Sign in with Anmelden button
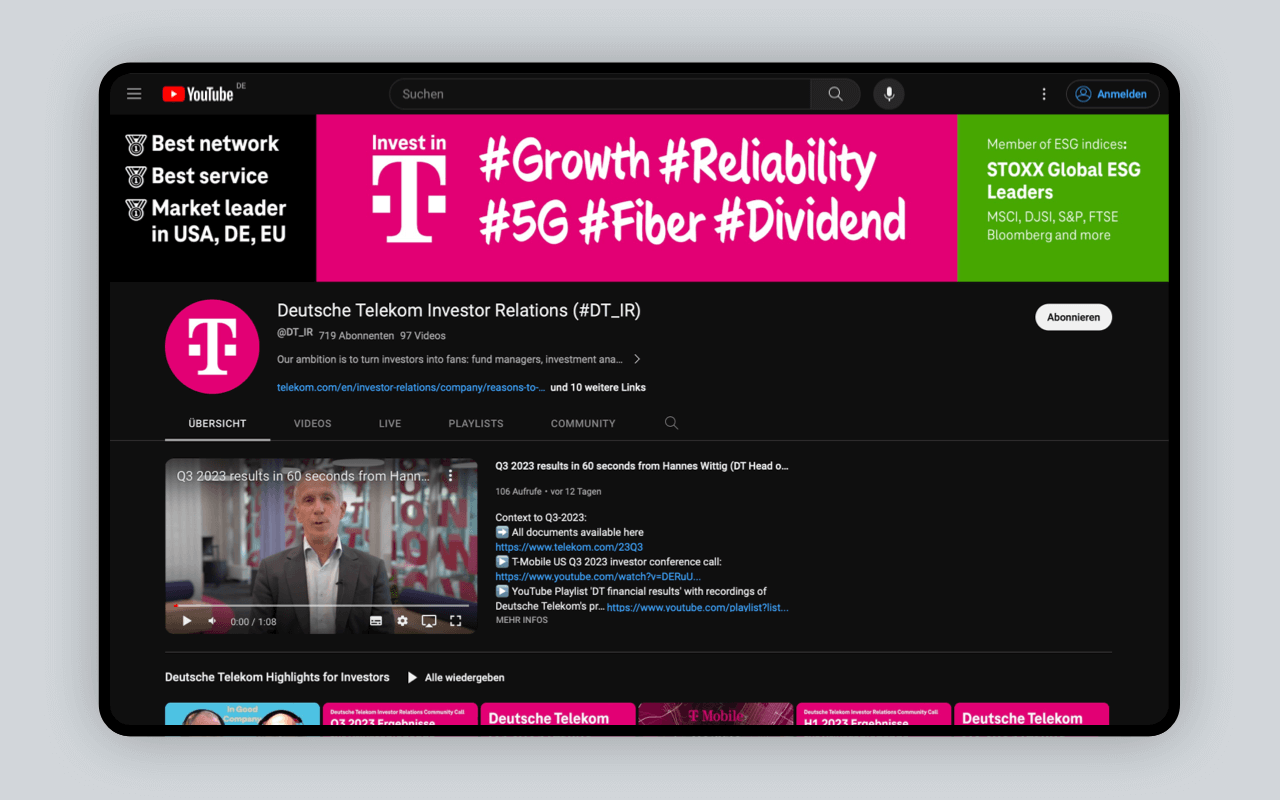This screenshot has width=1280, height=800. click(x=1112, y=94)
